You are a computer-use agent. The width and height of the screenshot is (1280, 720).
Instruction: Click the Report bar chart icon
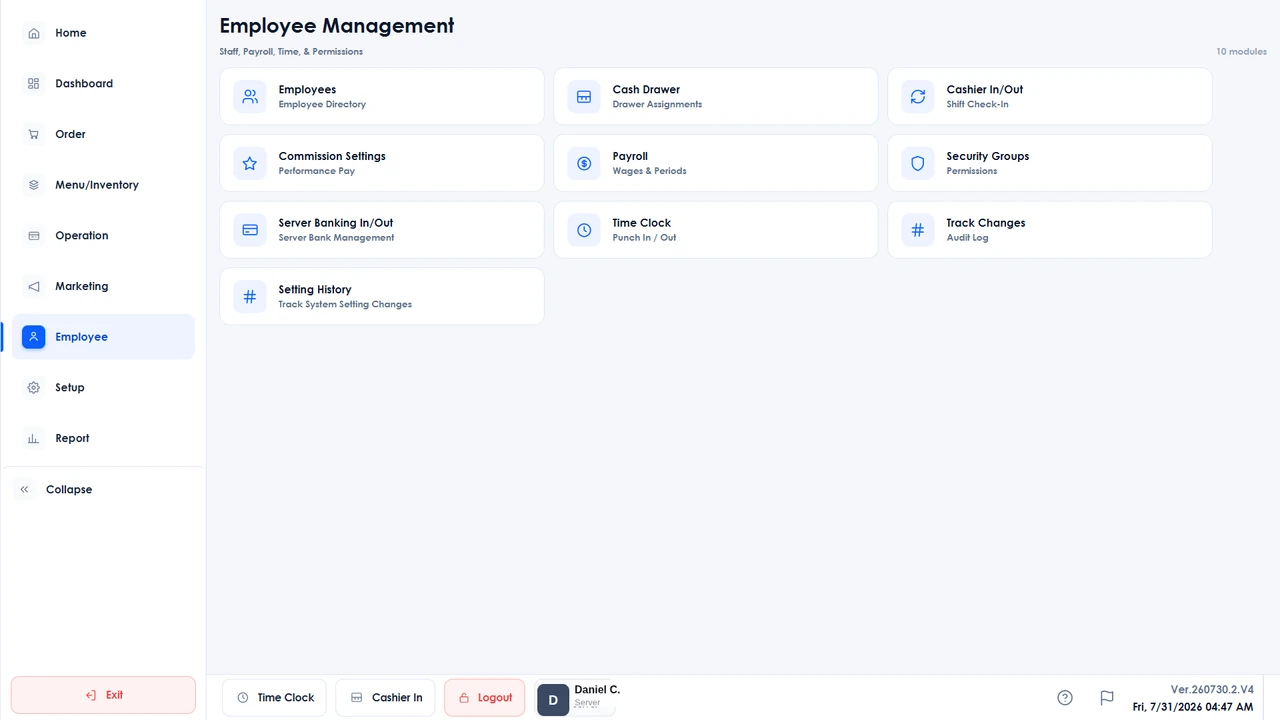pos(34,438)
